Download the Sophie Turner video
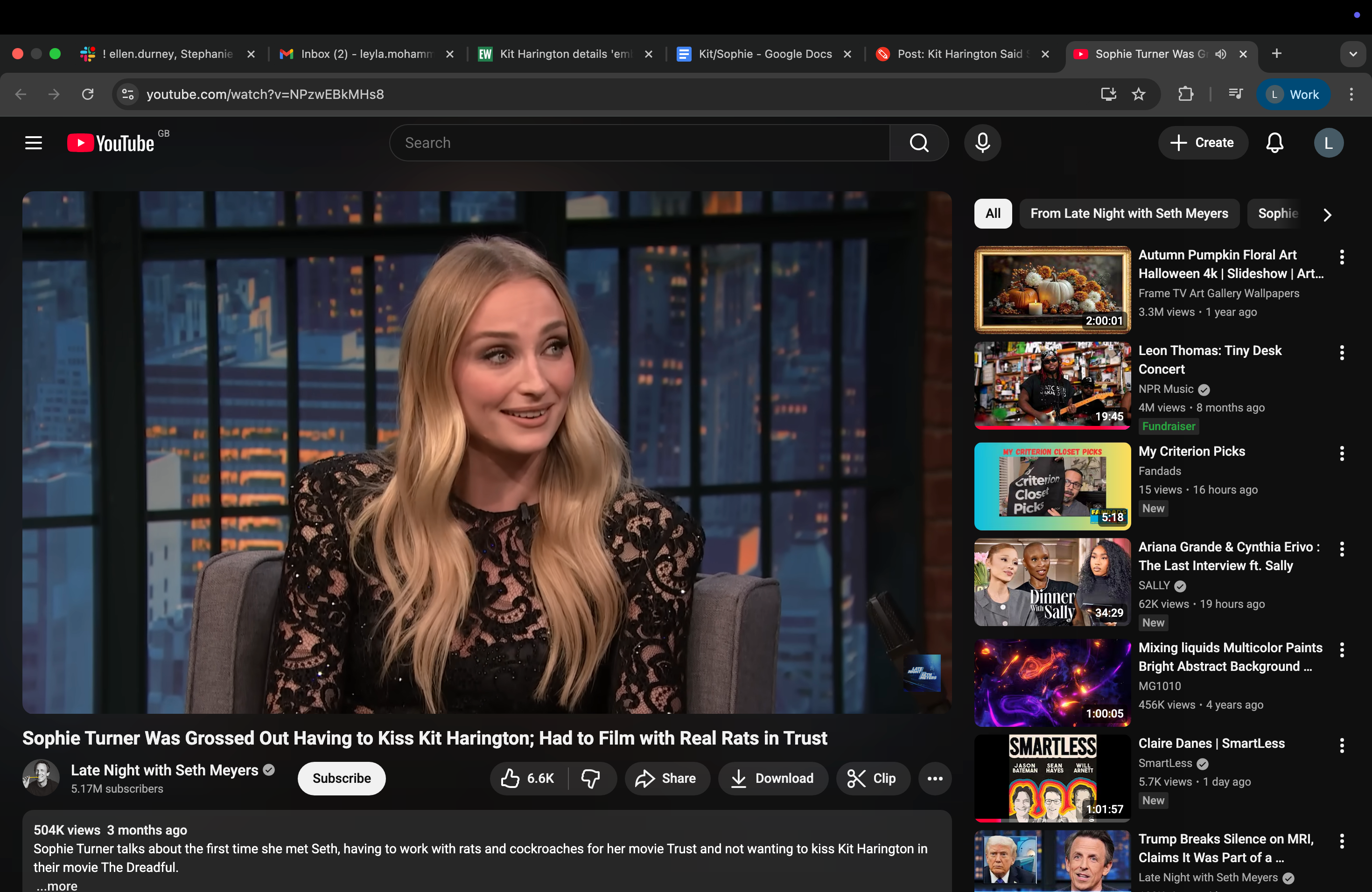This screenshot has width=1372, height=892. pos(772,779)
